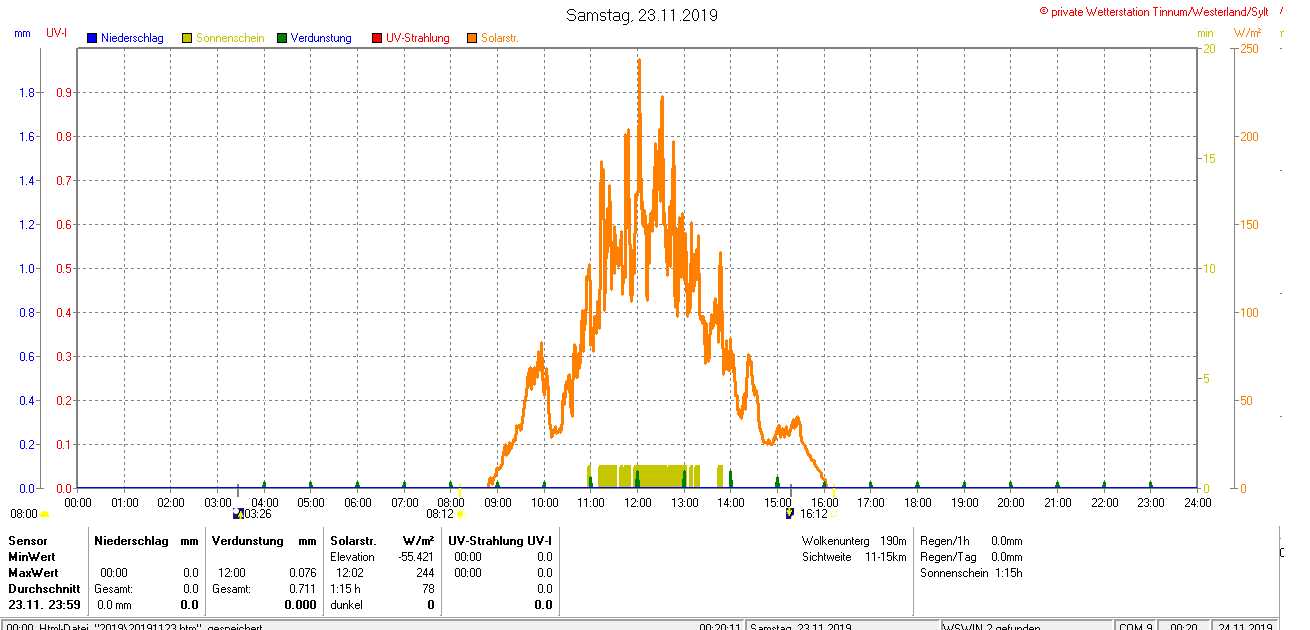This screenshot has height=630, width=1310.
Task: Click the UV-I axis unit label
Action: [57, 33]
